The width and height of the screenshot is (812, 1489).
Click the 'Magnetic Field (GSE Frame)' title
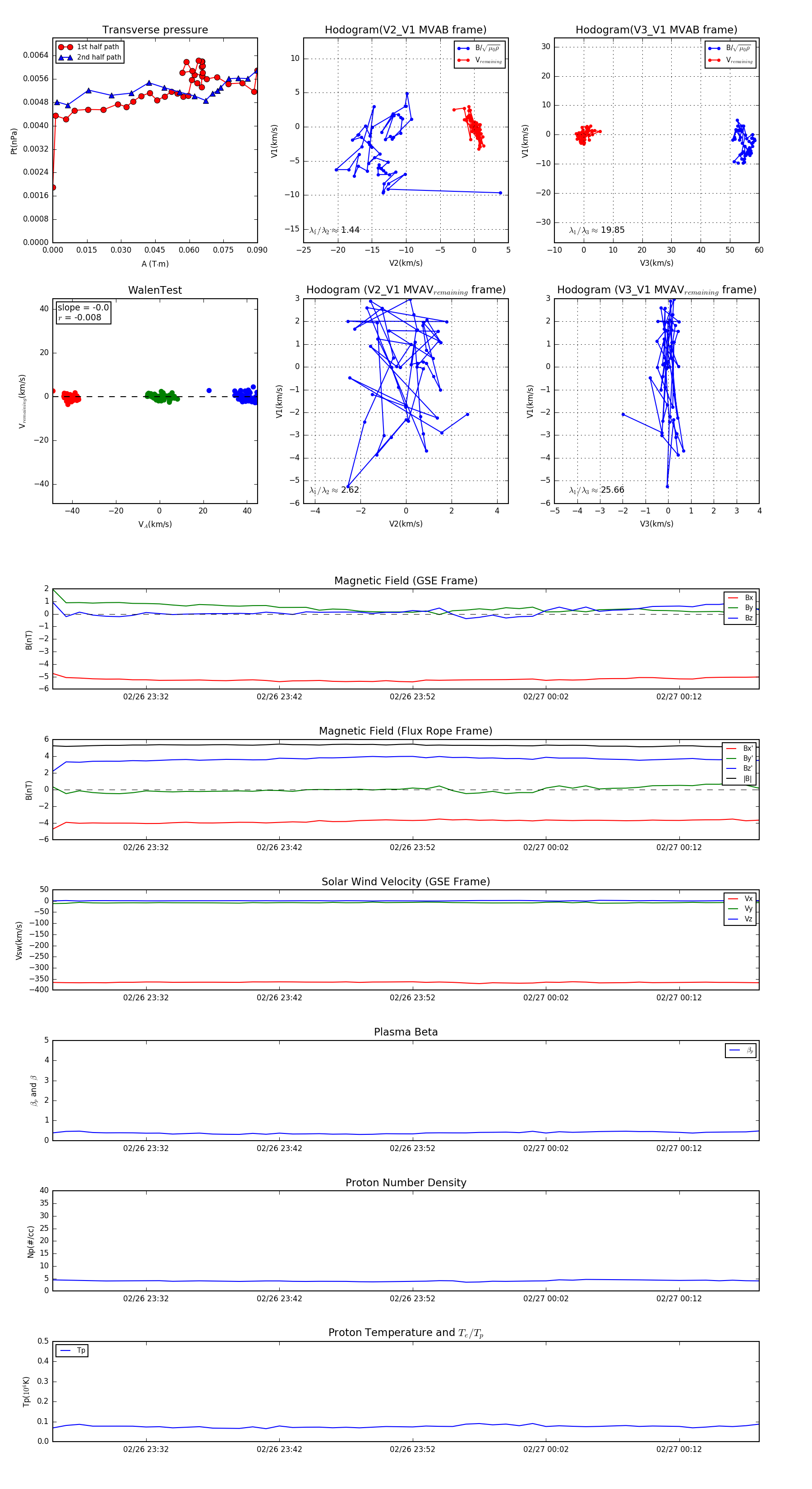pos(406,581)
